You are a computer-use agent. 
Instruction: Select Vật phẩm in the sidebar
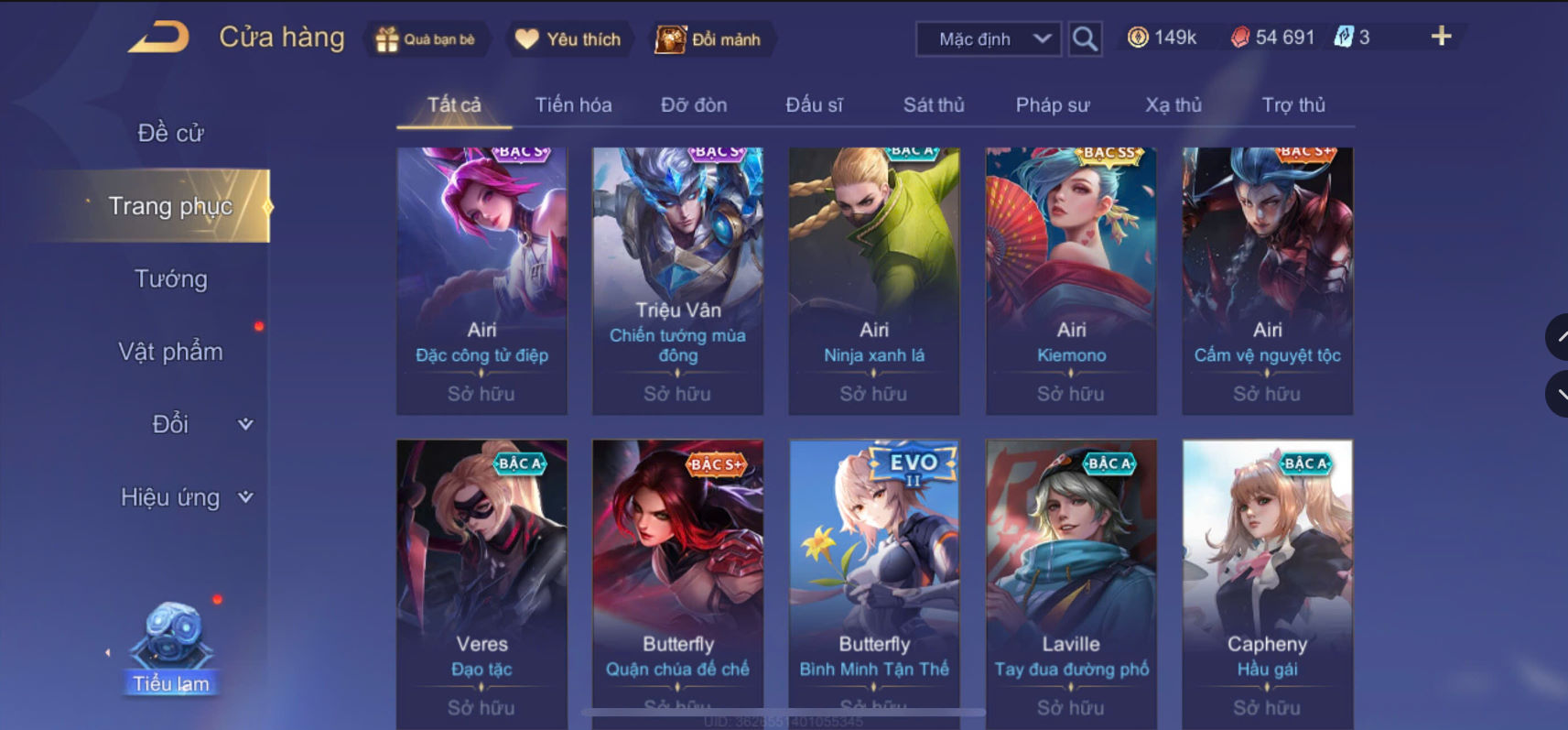point(170,352)
